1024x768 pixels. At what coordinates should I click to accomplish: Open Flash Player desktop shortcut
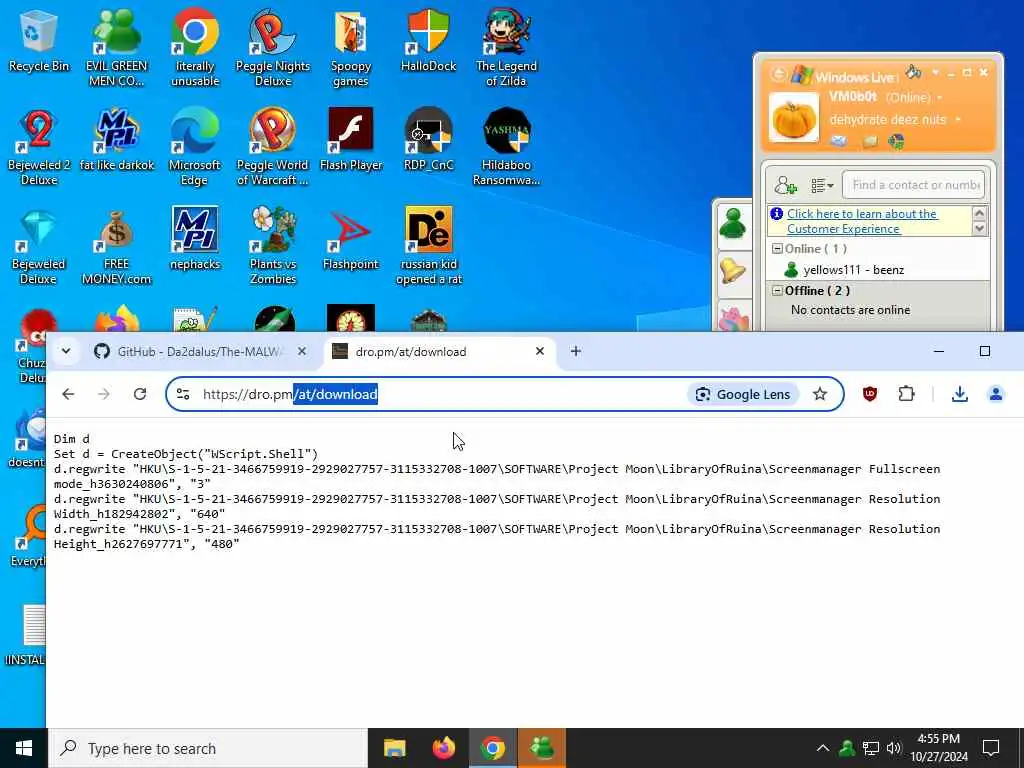pos(351,140)
